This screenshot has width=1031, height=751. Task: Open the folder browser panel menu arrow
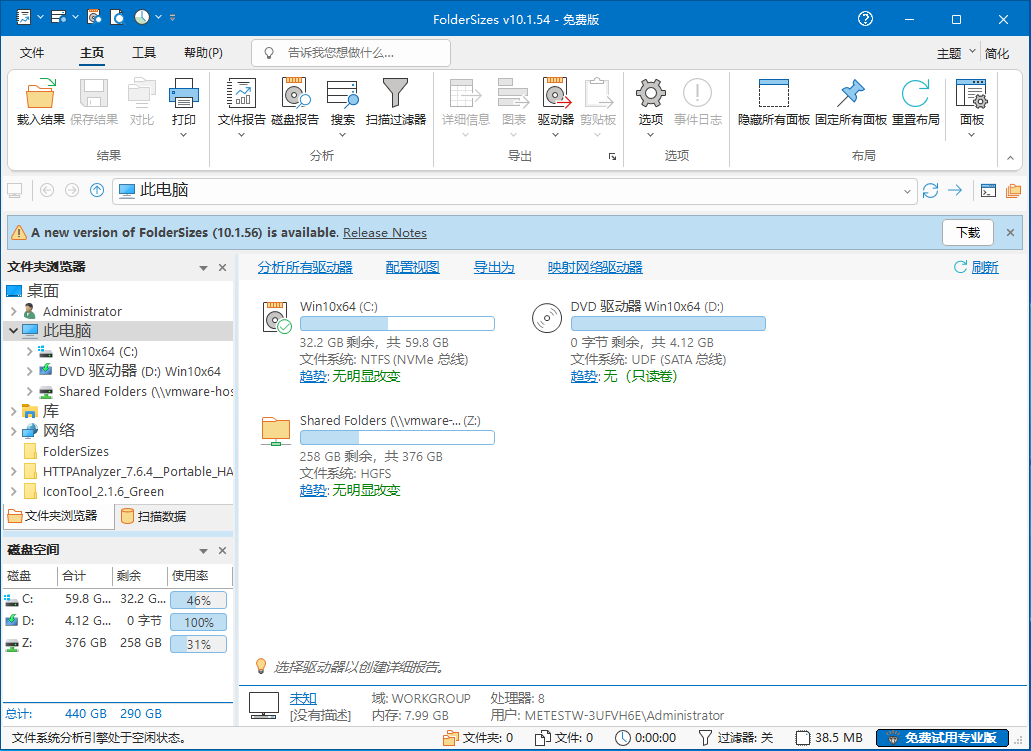(203, 268)
